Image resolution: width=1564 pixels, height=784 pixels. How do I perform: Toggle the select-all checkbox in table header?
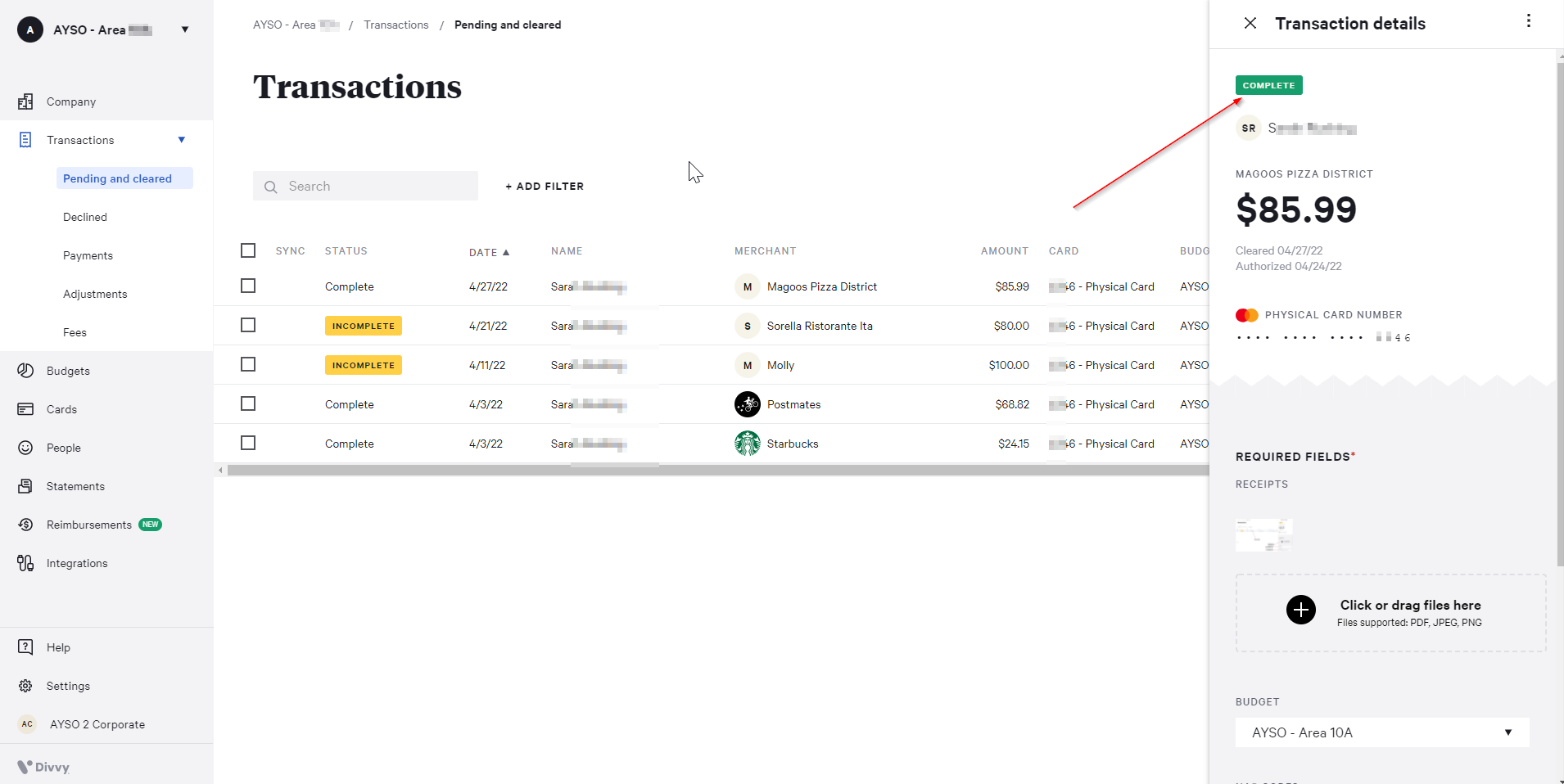point(248,250)
